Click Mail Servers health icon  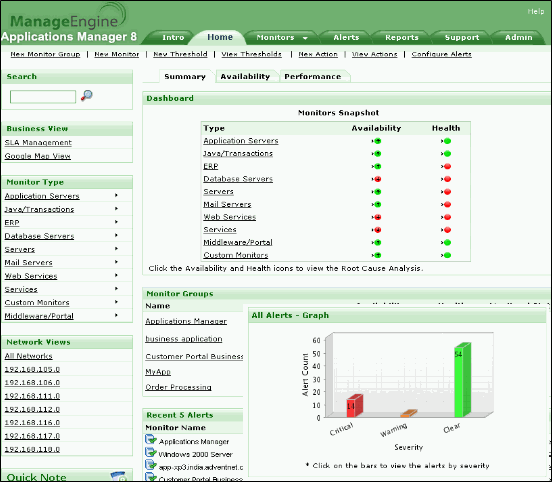[446, 205]
